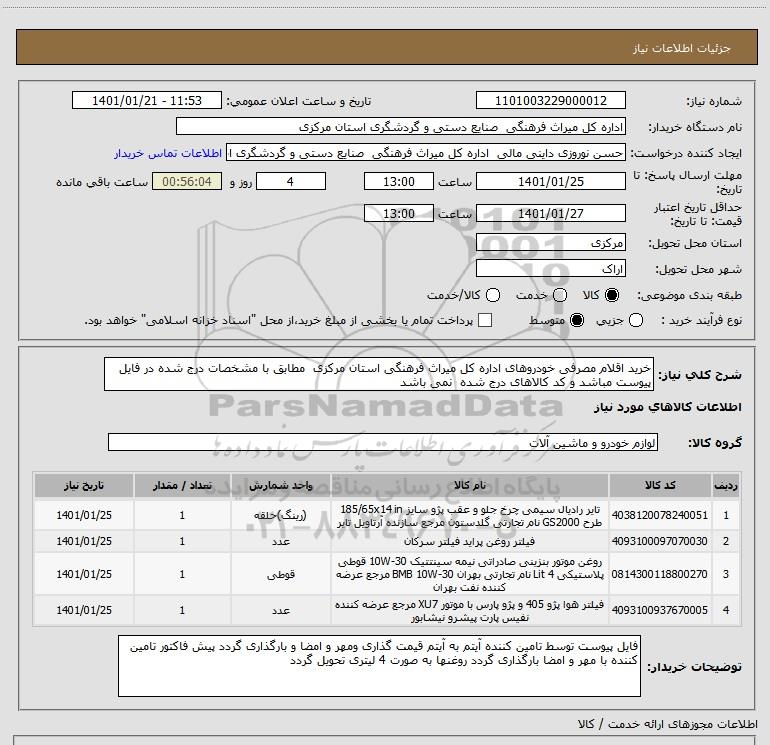
Task: Click the نام کالا column header
Action: tap(470, 485)
